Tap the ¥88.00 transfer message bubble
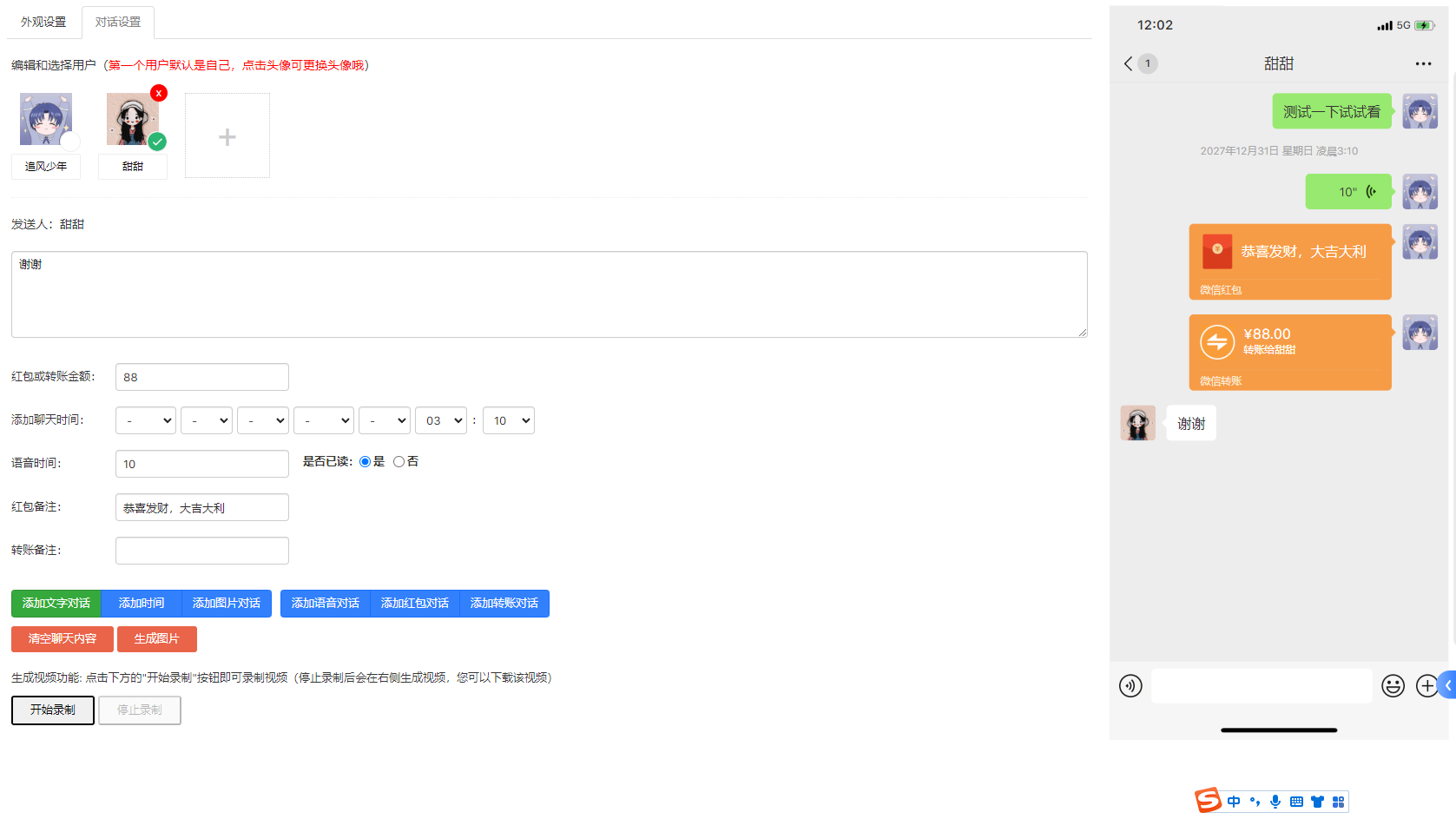 [1290, 352]
